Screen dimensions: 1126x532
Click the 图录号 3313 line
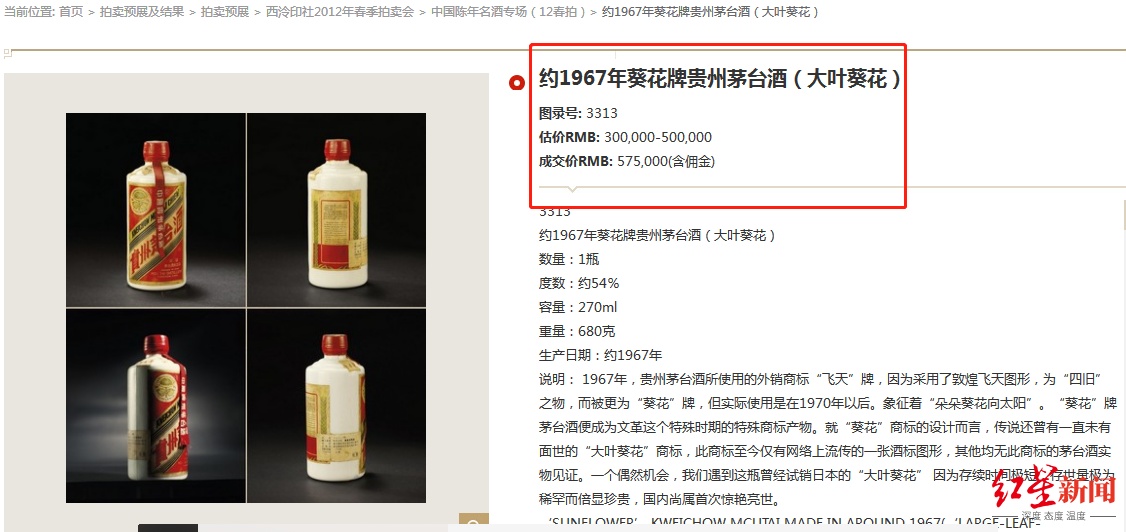point(578,113)
